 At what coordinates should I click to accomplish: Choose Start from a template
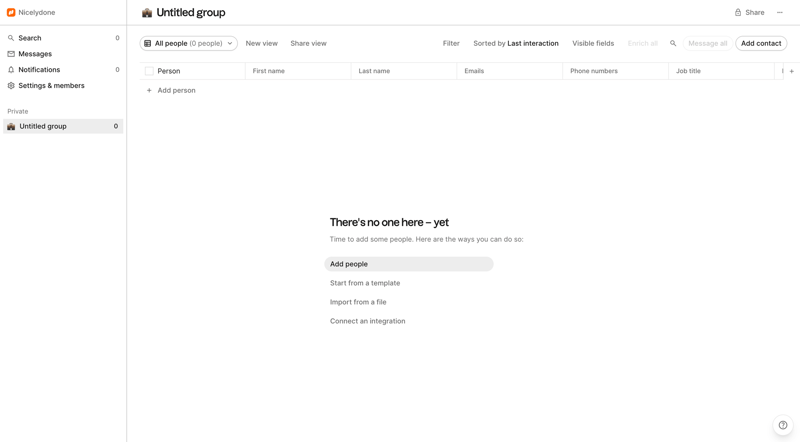click(365, 283)
